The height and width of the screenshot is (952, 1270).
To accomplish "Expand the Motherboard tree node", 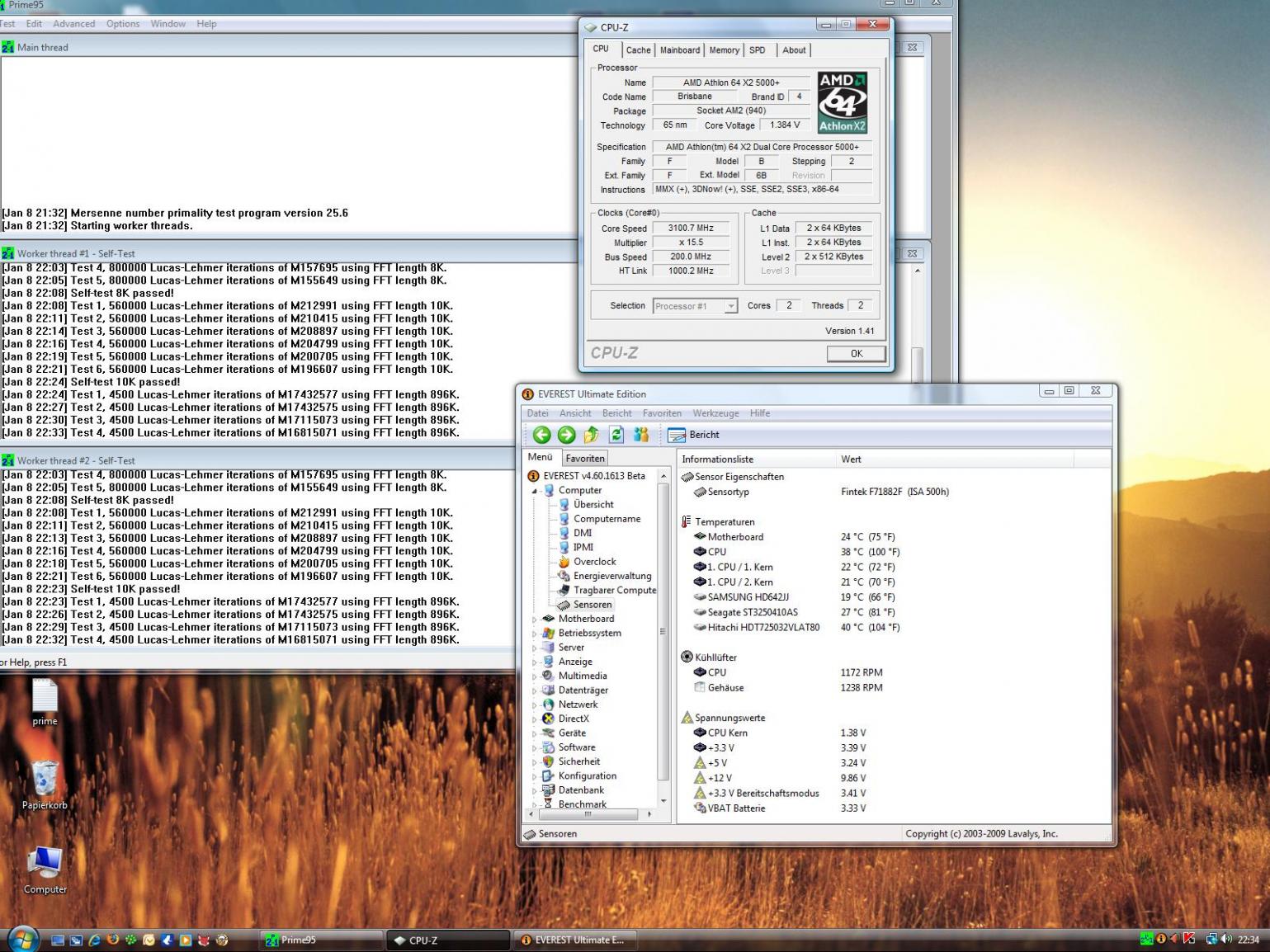I will pyautogui.click(x=534, y=620).
